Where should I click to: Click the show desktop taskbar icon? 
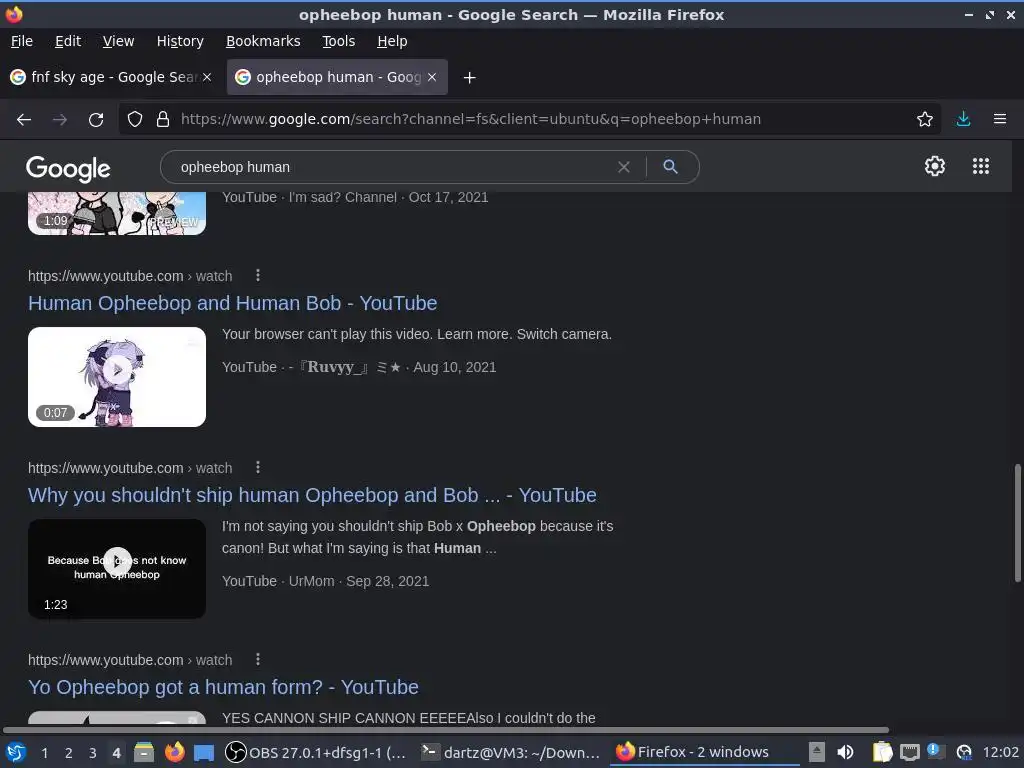(x=204, y=753)
